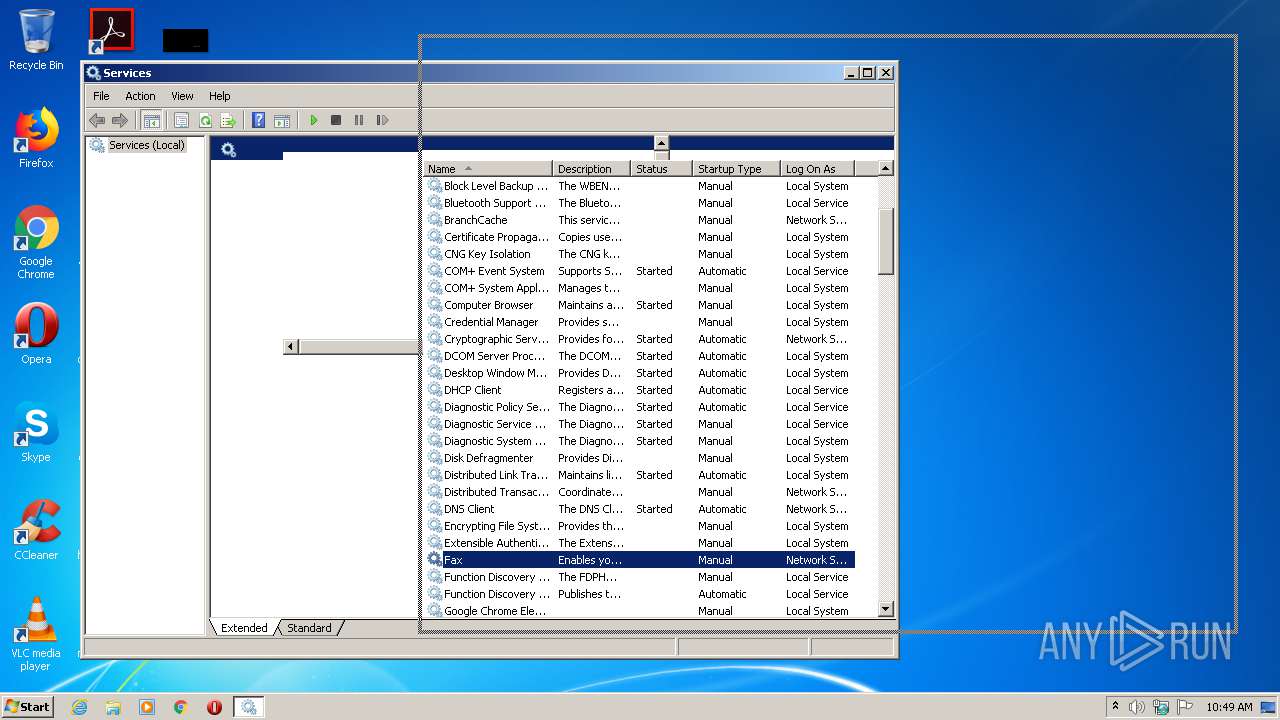Click the Back arrow in Services toolbar
The height and width of the screenshot is (720, 1280).
click(97, 120)
